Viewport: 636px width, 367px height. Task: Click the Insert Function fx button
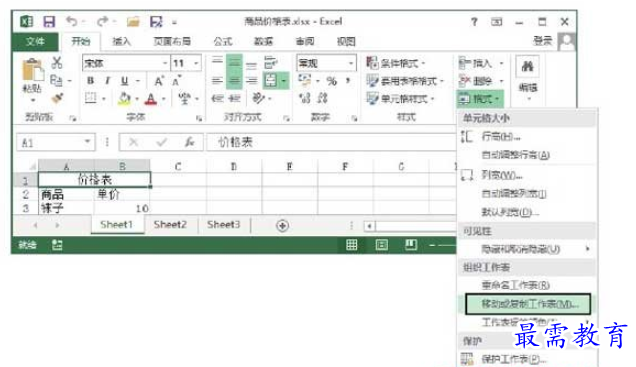click(x=189, y=142)
